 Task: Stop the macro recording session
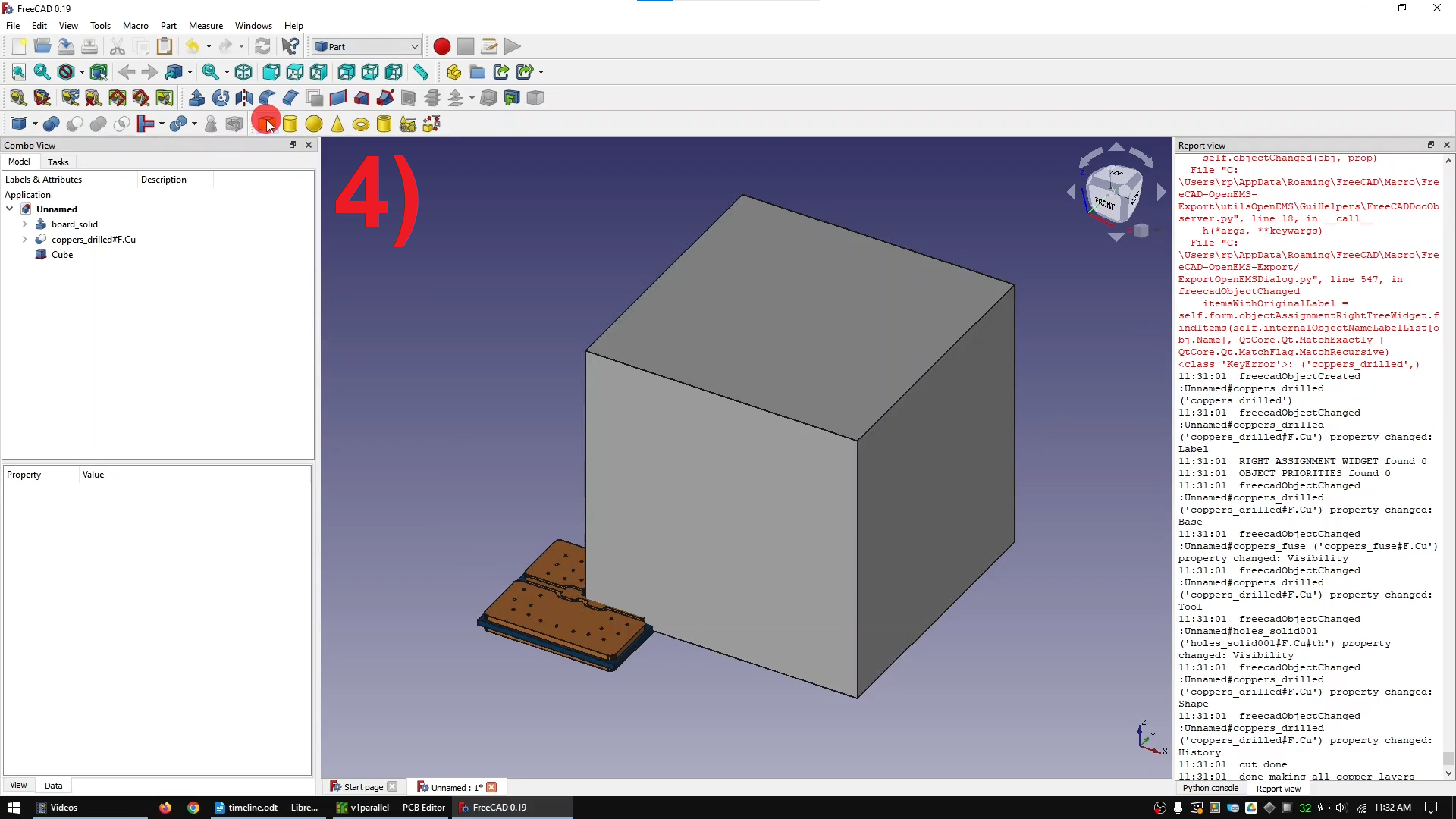465,46
